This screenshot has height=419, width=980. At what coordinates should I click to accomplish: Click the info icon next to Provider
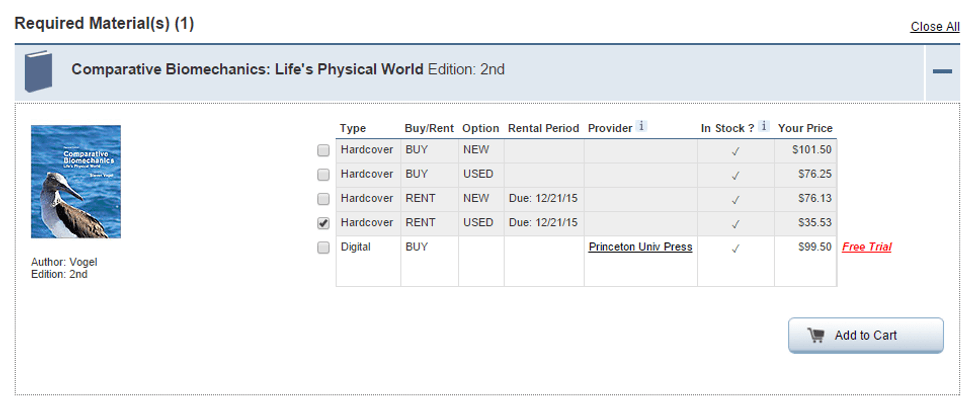tap(642, 127)
